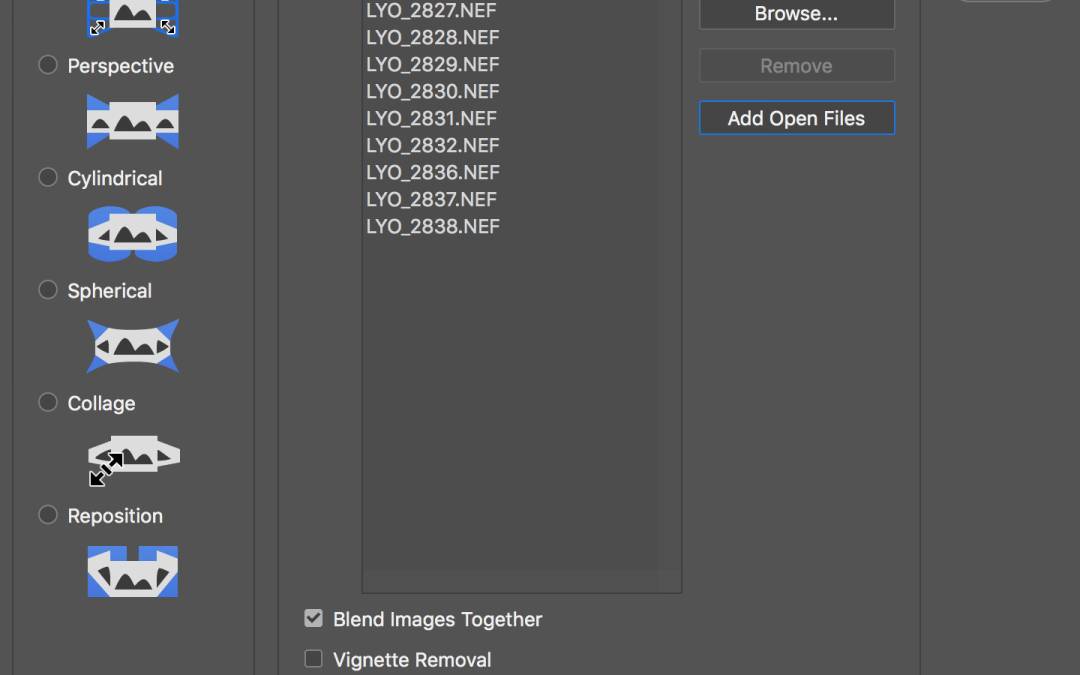Select the last file LYO_2838.NEF
This screenshot has height=675, width=1080.
click(432, 226)
